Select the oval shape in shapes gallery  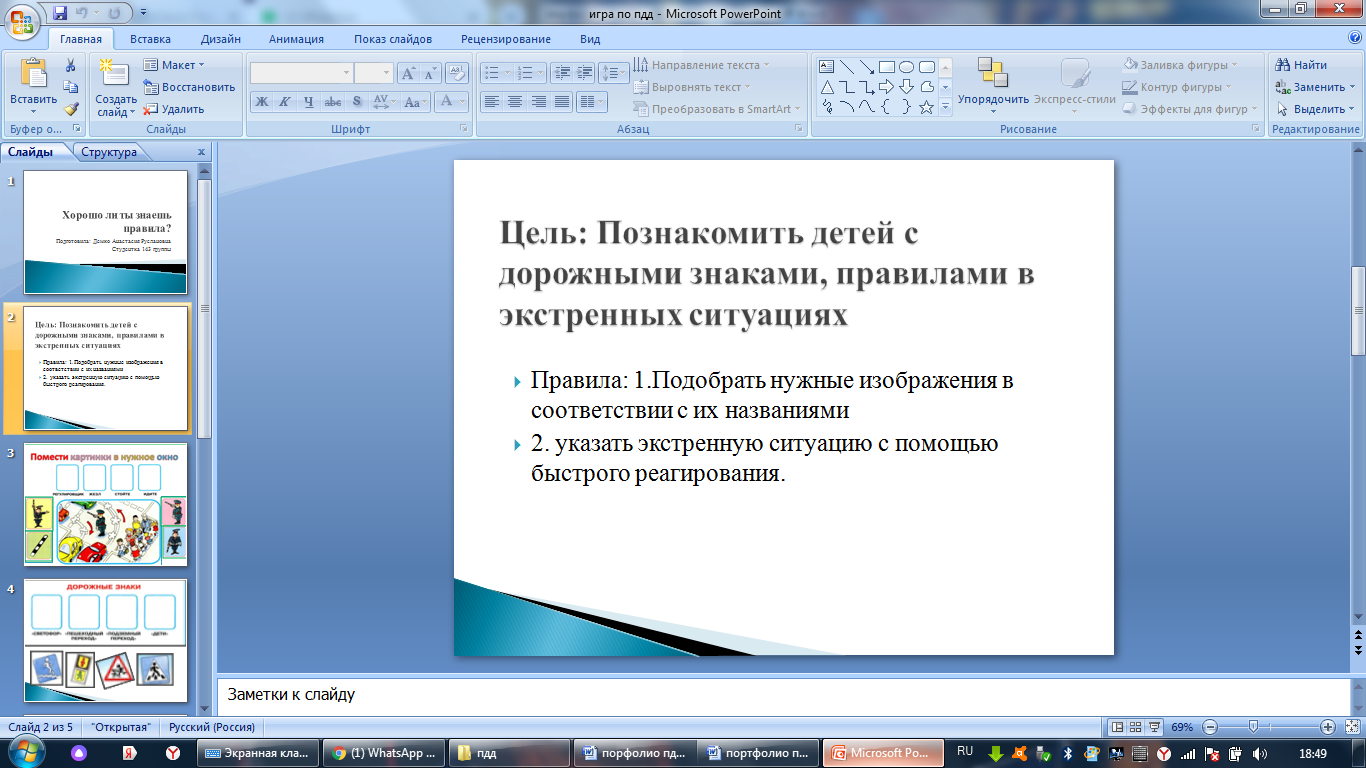coord(906,67)
